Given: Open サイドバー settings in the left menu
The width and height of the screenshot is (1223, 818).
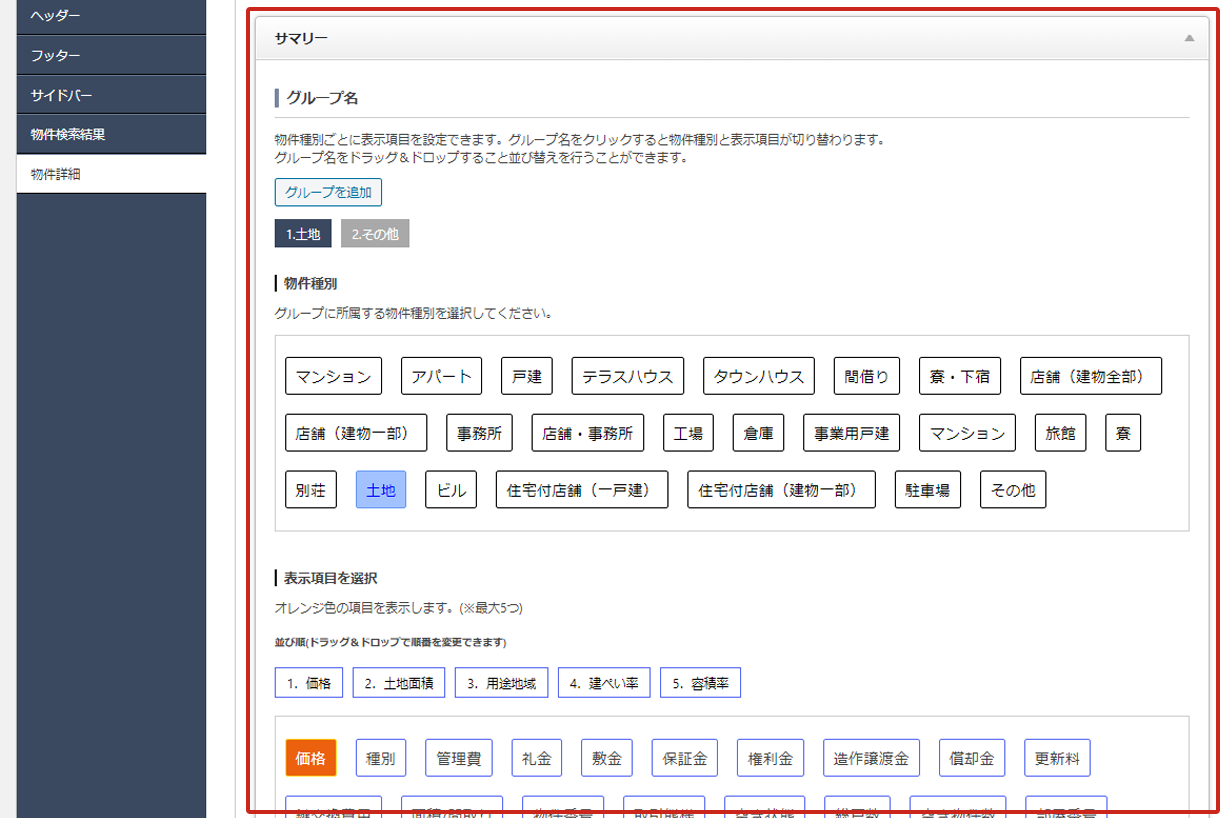Looking at the screenshot, I should pyautogui.click(x=111, y=95).
